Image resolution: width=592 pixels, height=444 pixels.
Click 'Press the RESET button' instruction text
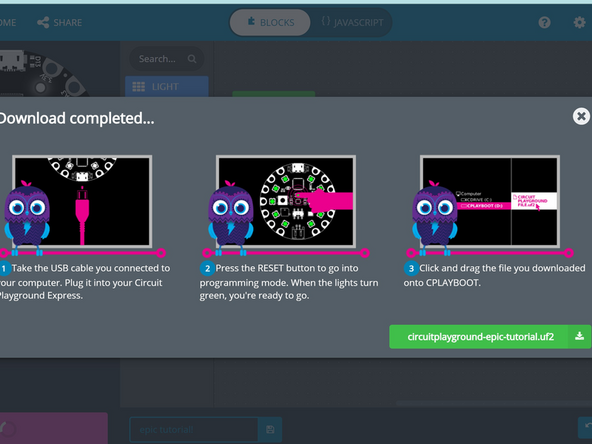tap(289, 282)
